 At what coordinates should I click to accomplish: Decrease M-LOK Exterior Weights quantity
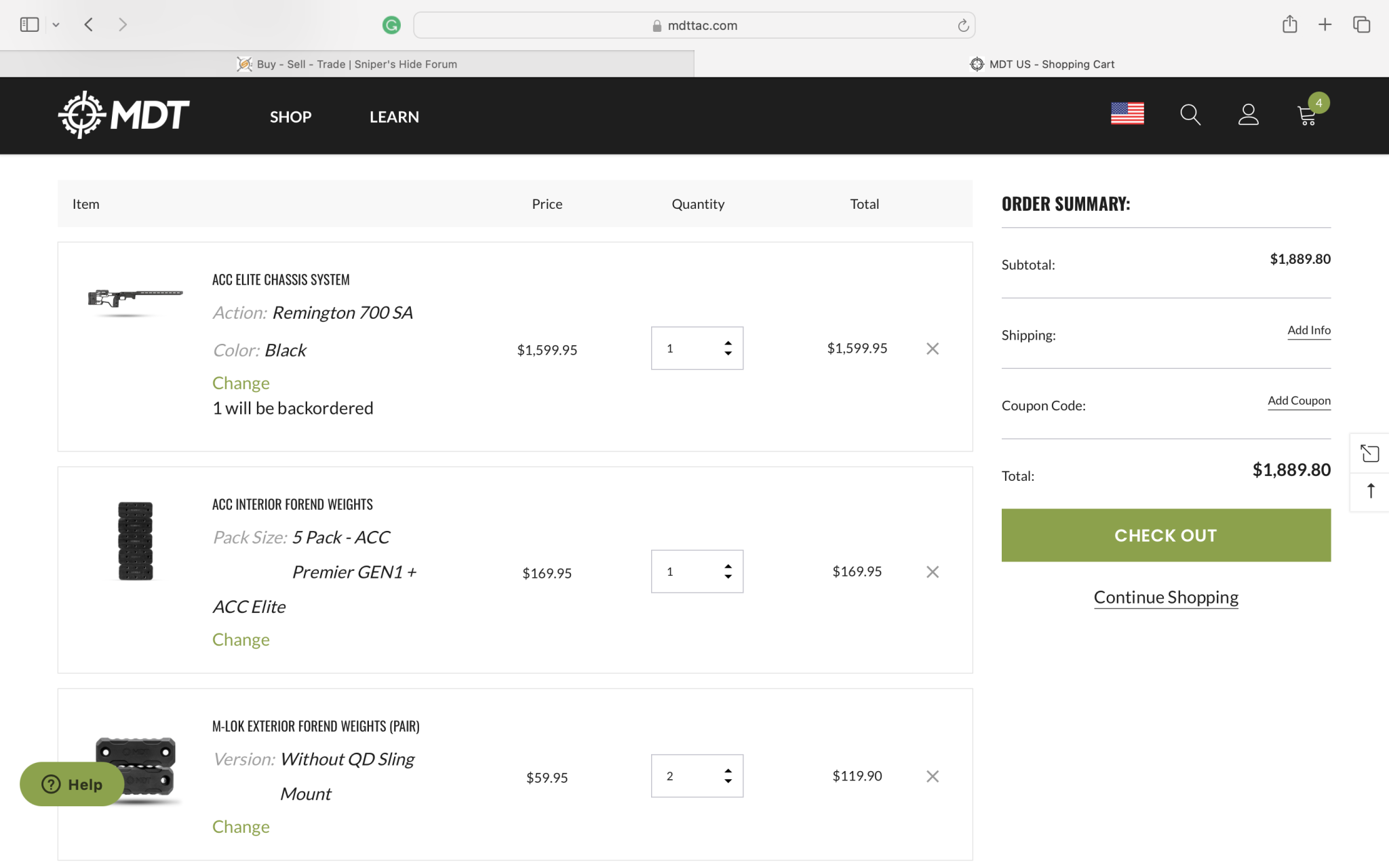[x=728, y=781]
